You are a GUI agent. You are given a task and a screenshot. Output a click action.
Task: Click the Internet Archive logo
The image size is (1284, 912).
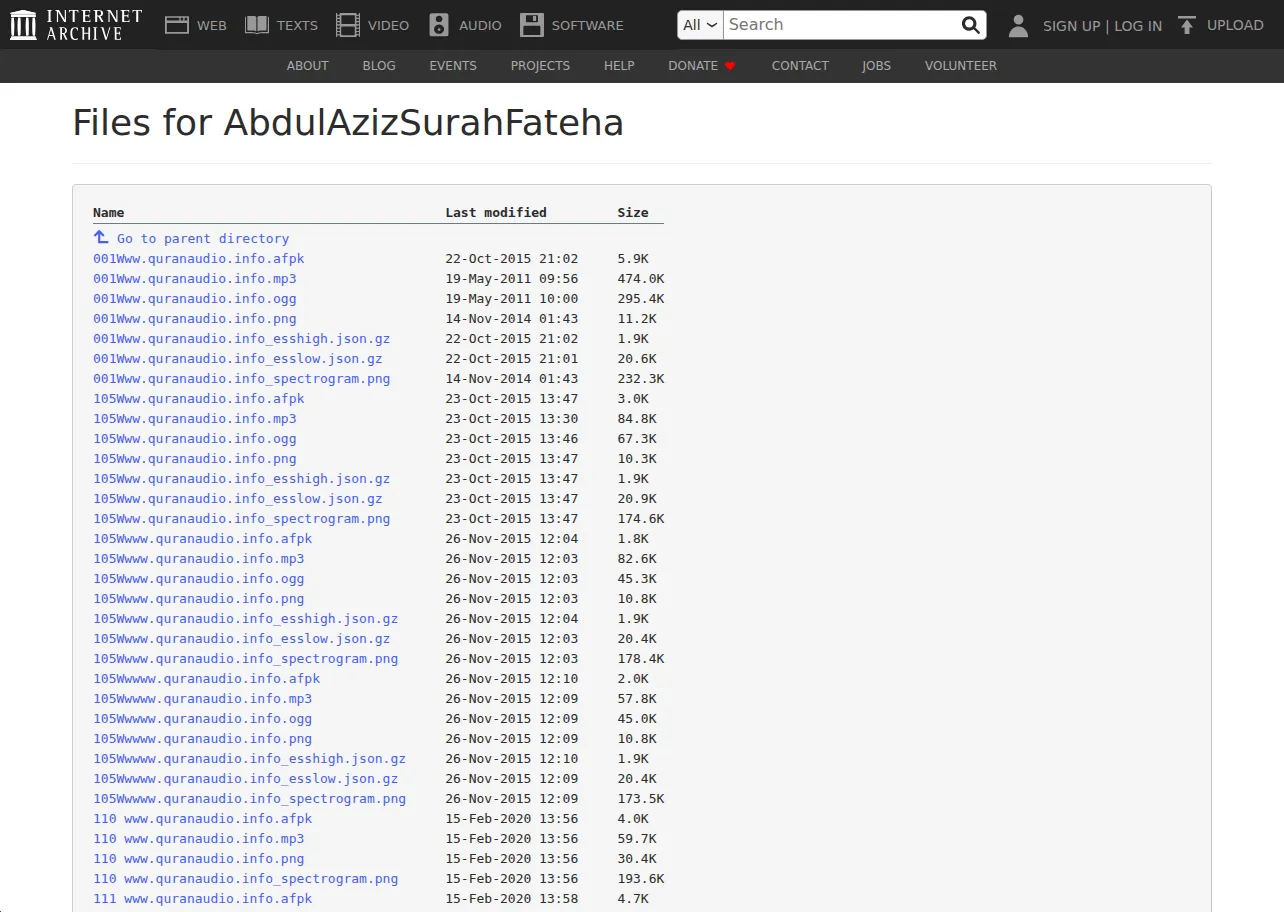coord(76,25)
